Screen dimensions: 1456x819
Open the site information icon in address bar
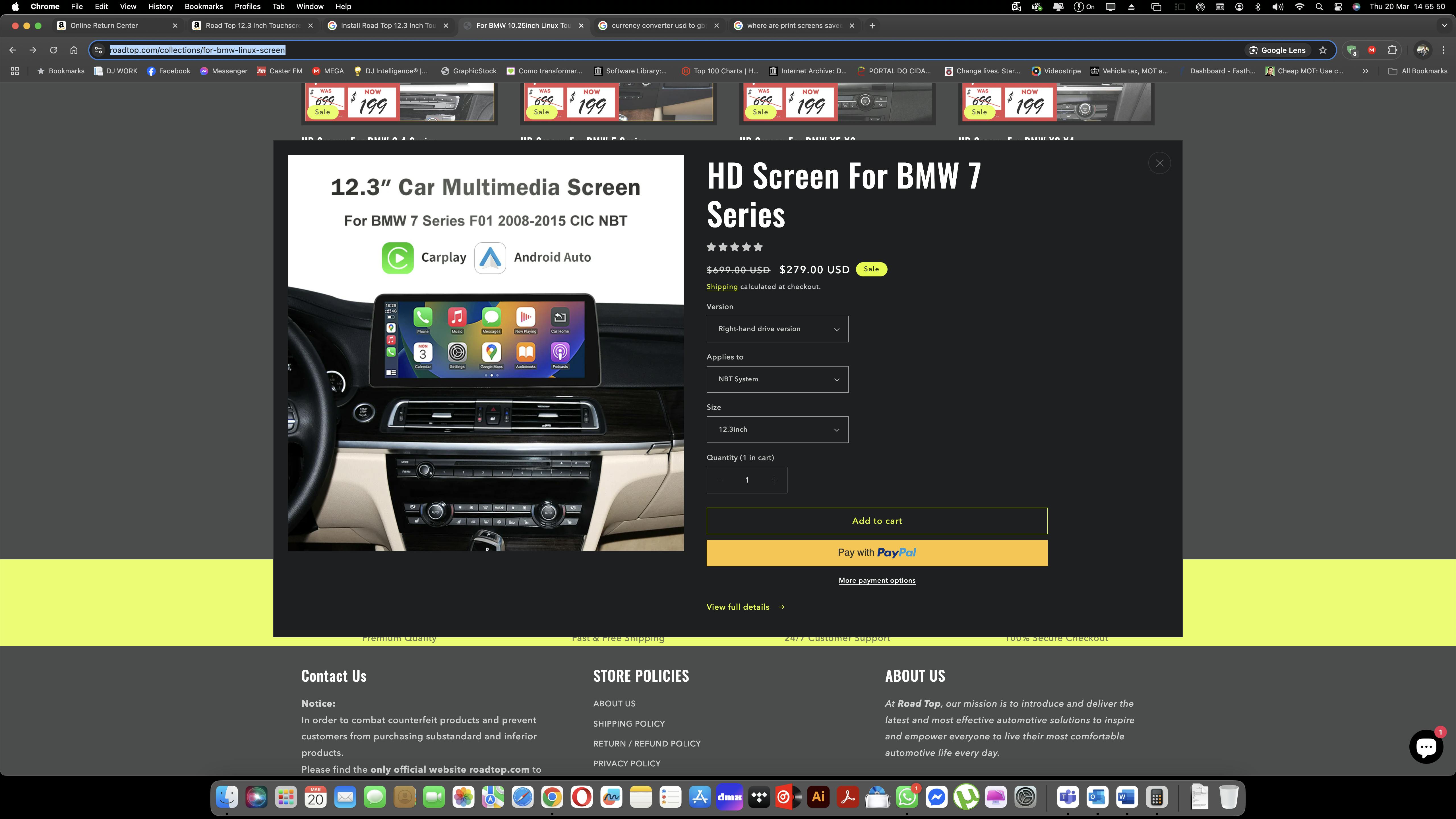click(x=98, y=50)
